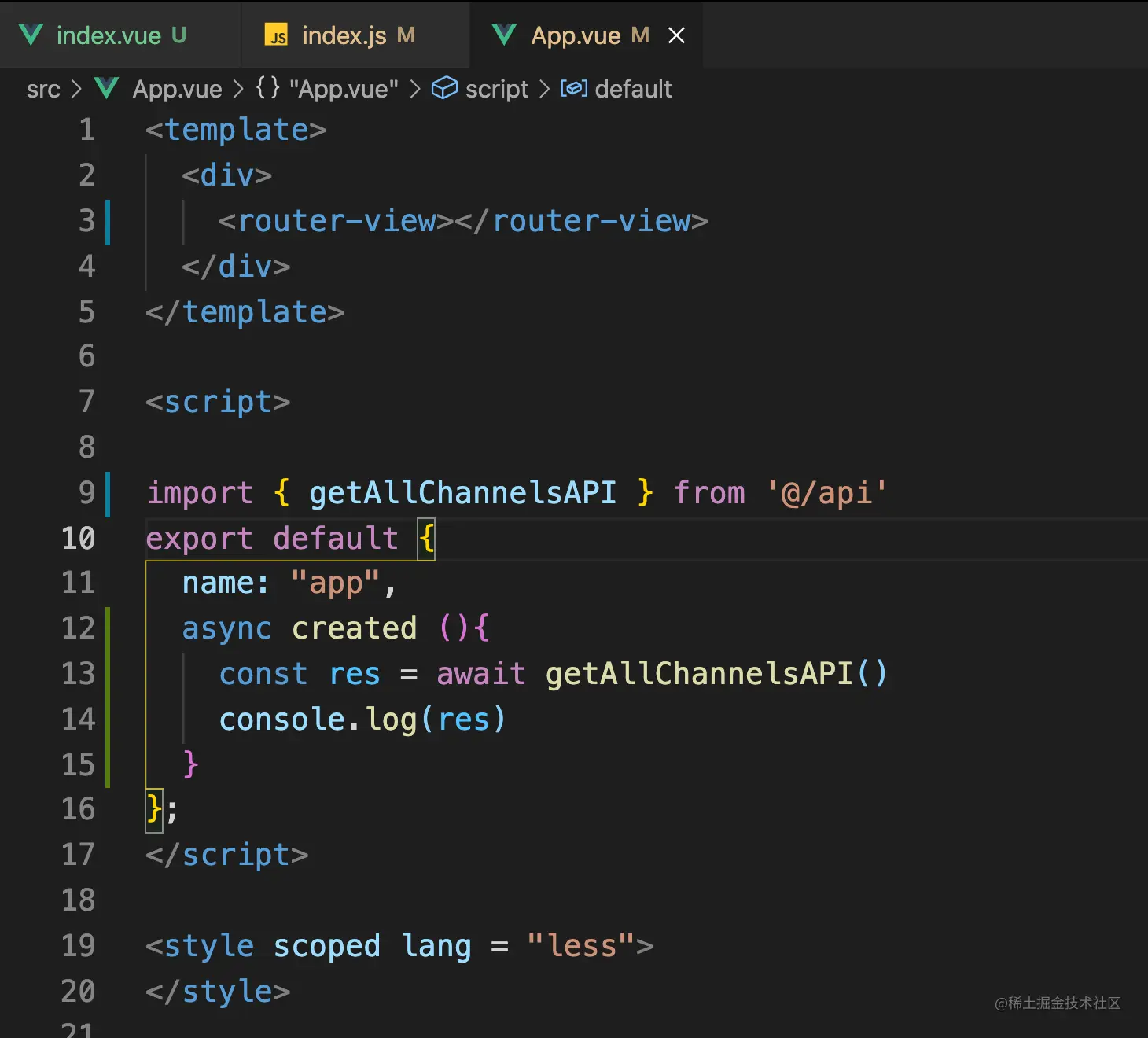Click the curly braces breadcrumb icon
The width and height of the screenshot is (1148, 1038).
pyautogui.click(x=268, y=88)
